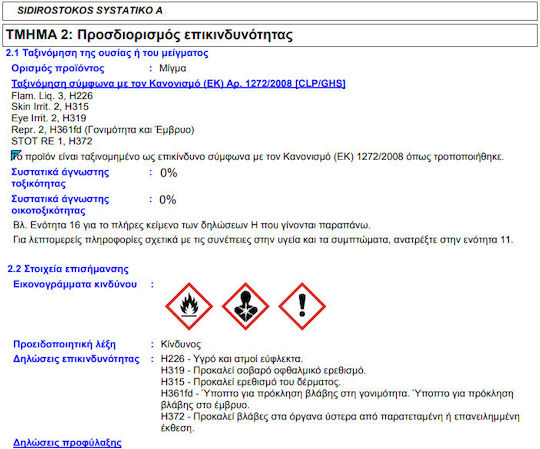Select heading 2.2 Στοιχεία επισήμανσης
Viewport: 540px width, 449px height.
tap(68, 269)
